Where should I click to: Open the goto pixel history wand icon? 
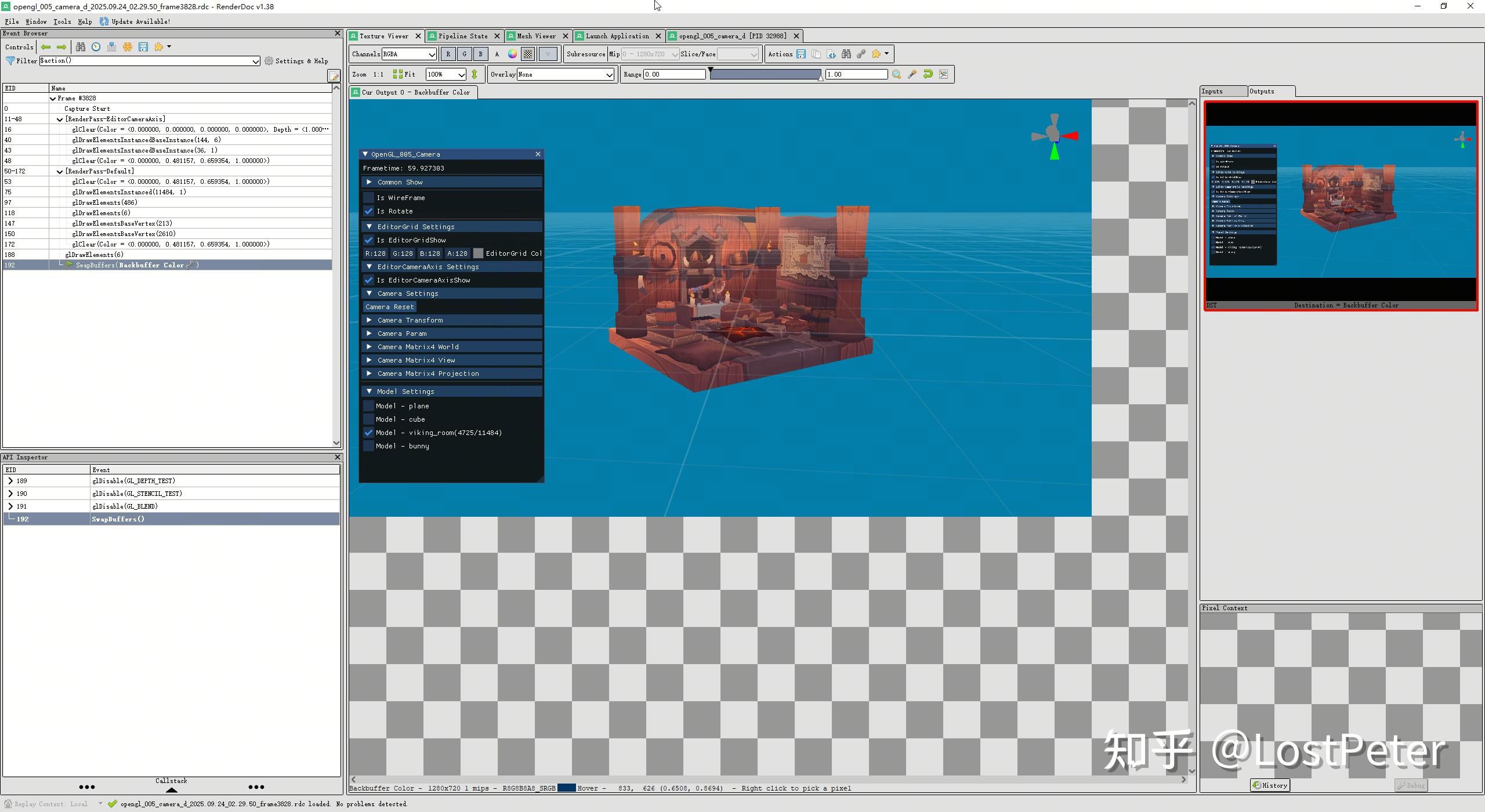(x=912, y=74)
